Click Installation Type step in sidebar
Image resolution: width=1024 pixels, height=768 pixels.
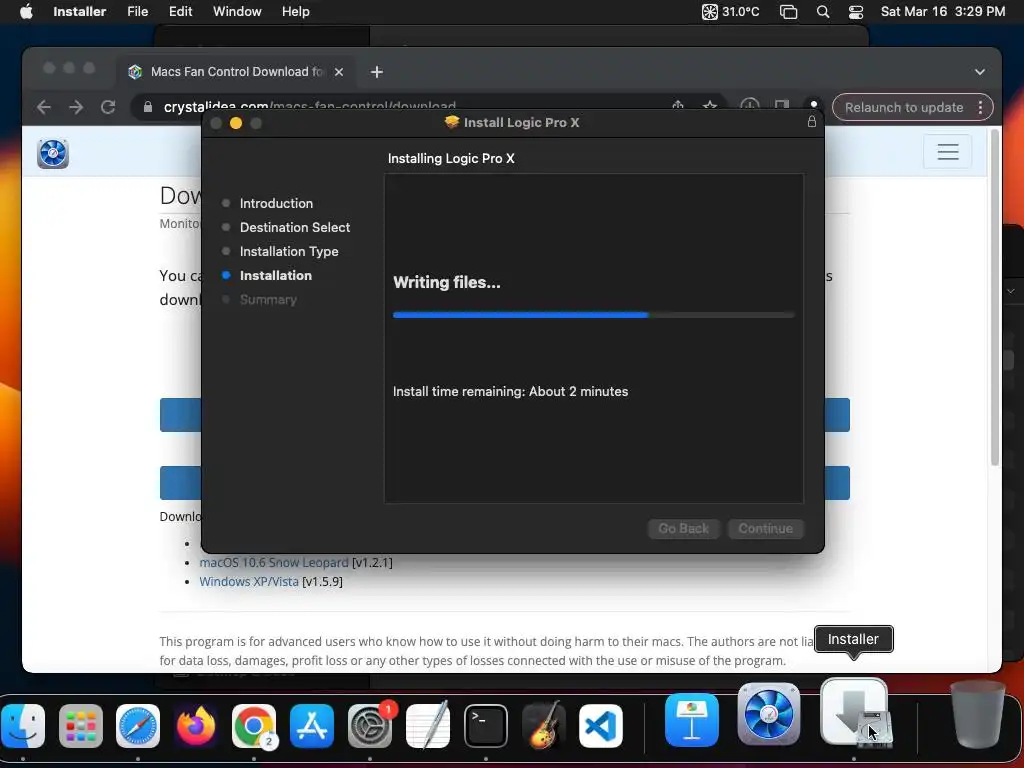coord(289,251)
